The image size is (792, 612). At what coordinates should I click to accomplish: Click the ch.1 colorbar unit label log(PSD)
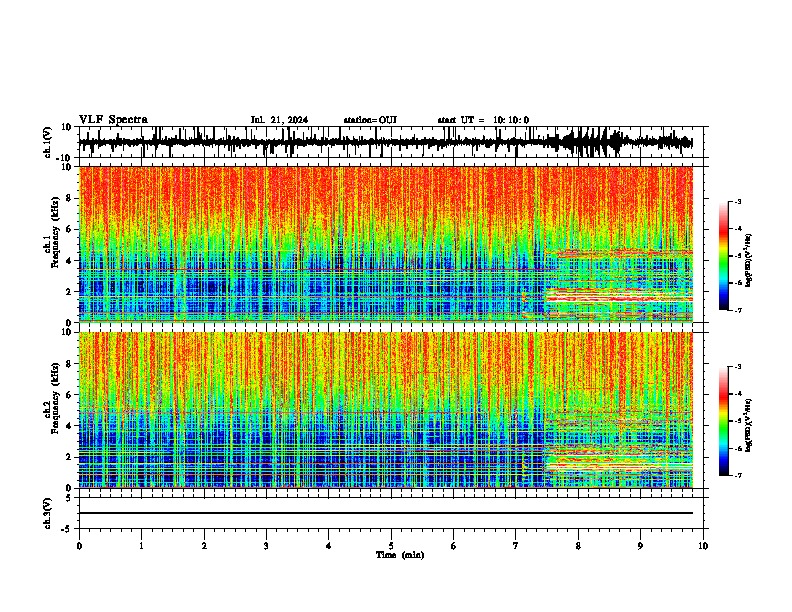[749, 261]
